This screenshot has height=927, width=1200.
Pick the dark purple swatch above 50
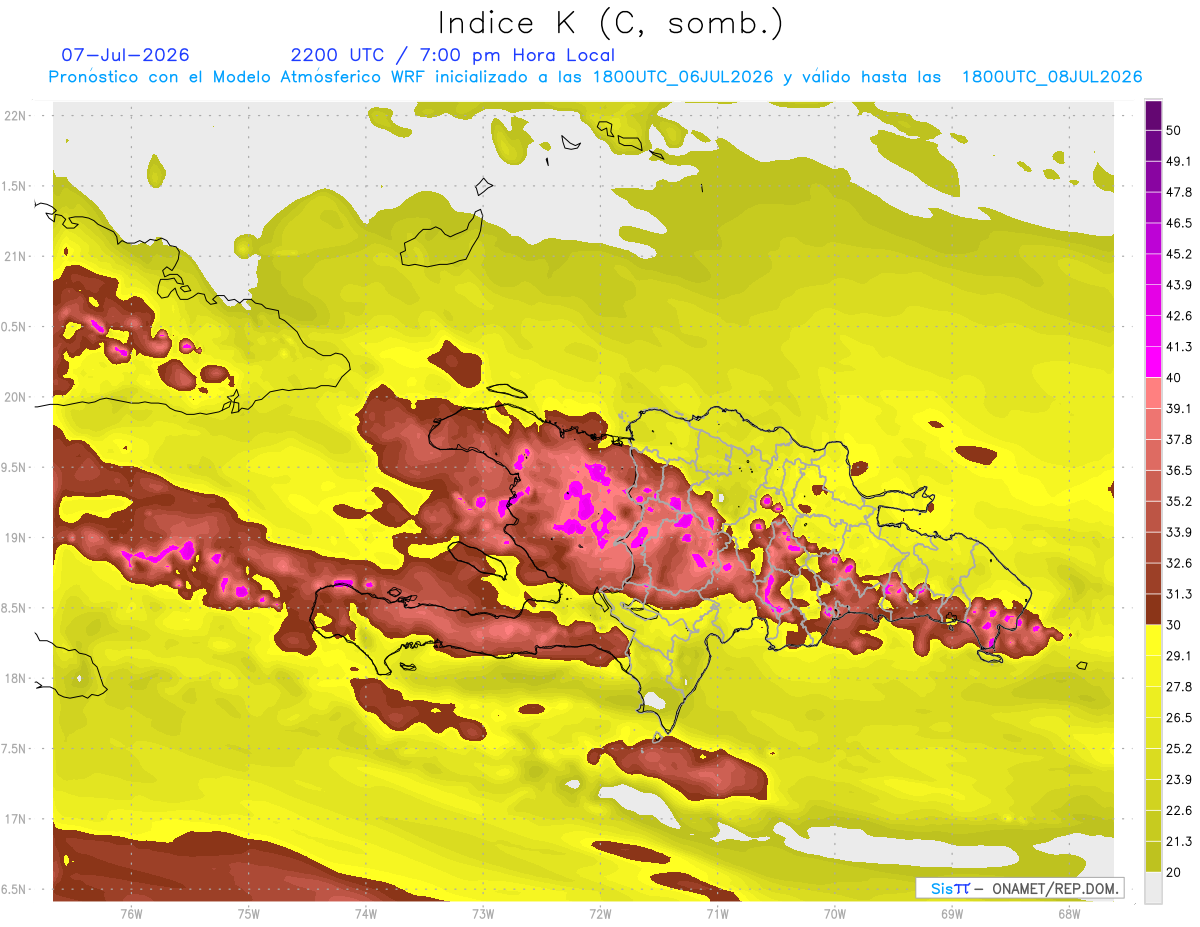tap(1153, 115)
